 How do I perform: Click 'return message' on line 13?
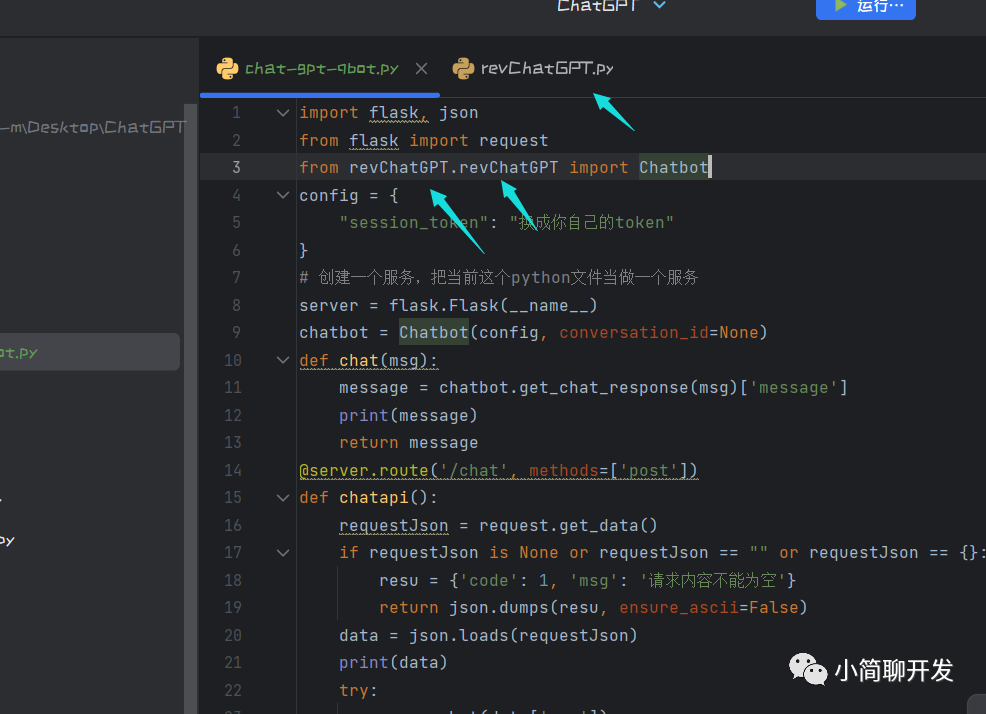coord(408,443)
